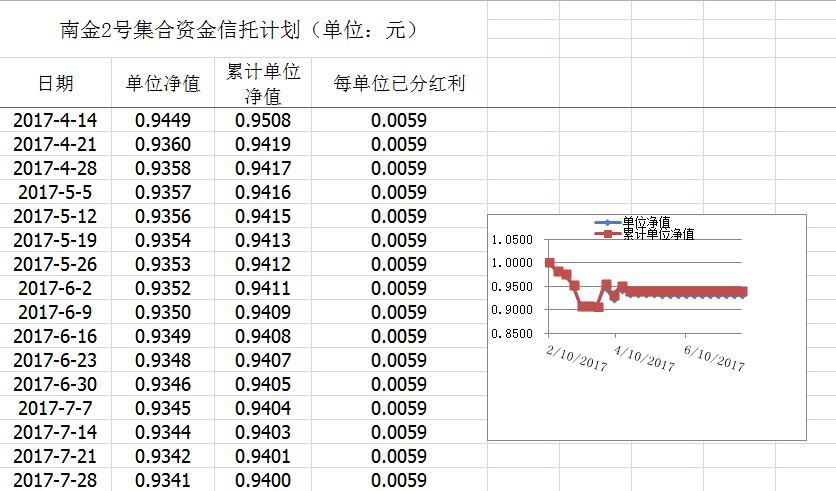The width and height of the screenshot is (836, 491).
Task: Select the cell containing 0.9409
Action: pyautogui.click(x=263, y=312)
